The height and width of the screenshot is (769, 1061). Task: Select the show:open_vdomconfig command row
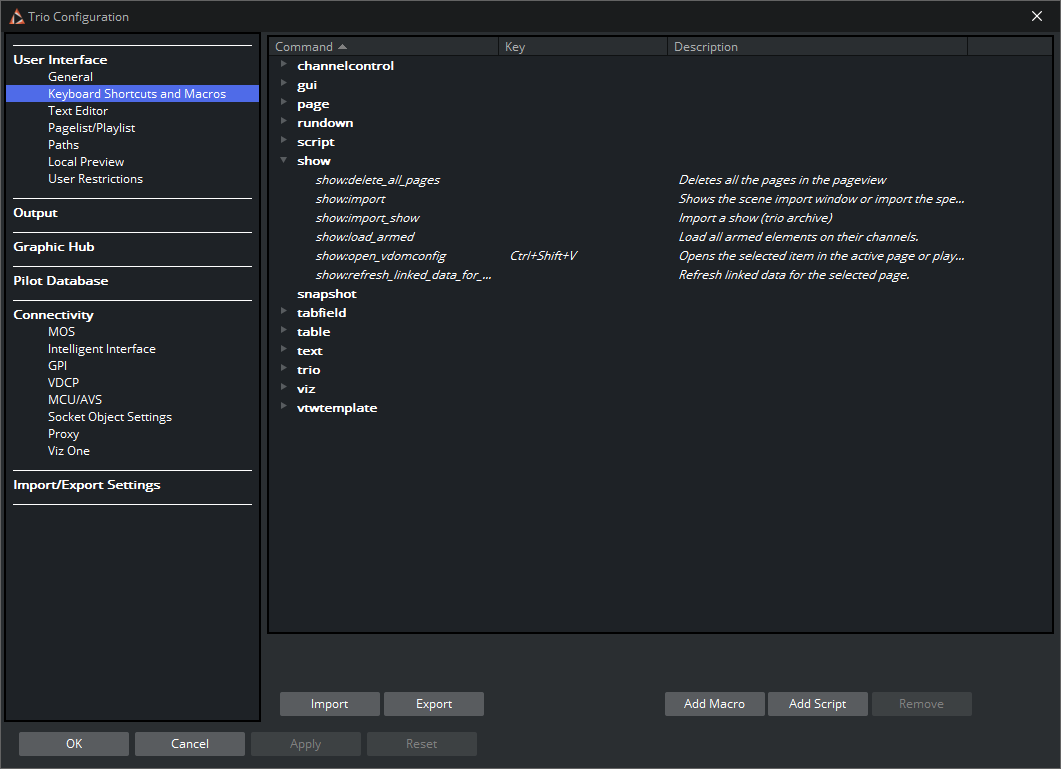[x=381, y=256]
